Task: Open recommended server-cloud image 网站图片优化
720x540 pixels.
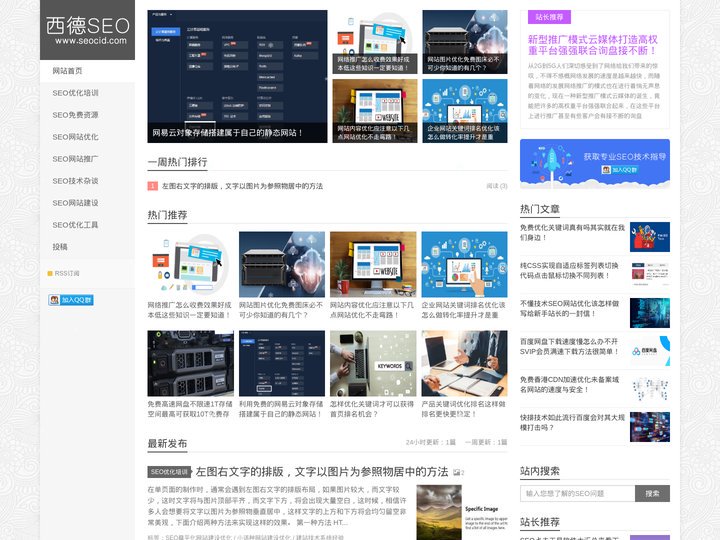Action: [x=281, y=264]
